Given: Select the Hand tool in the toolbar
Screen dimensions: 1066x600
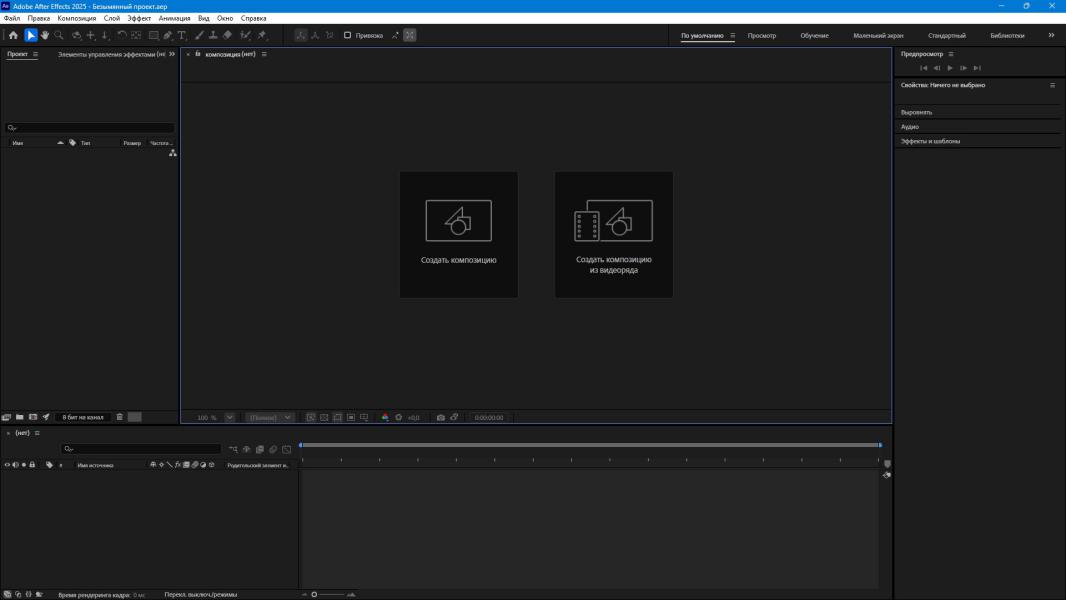Looking at the screenshot, I should pos(45,35).
